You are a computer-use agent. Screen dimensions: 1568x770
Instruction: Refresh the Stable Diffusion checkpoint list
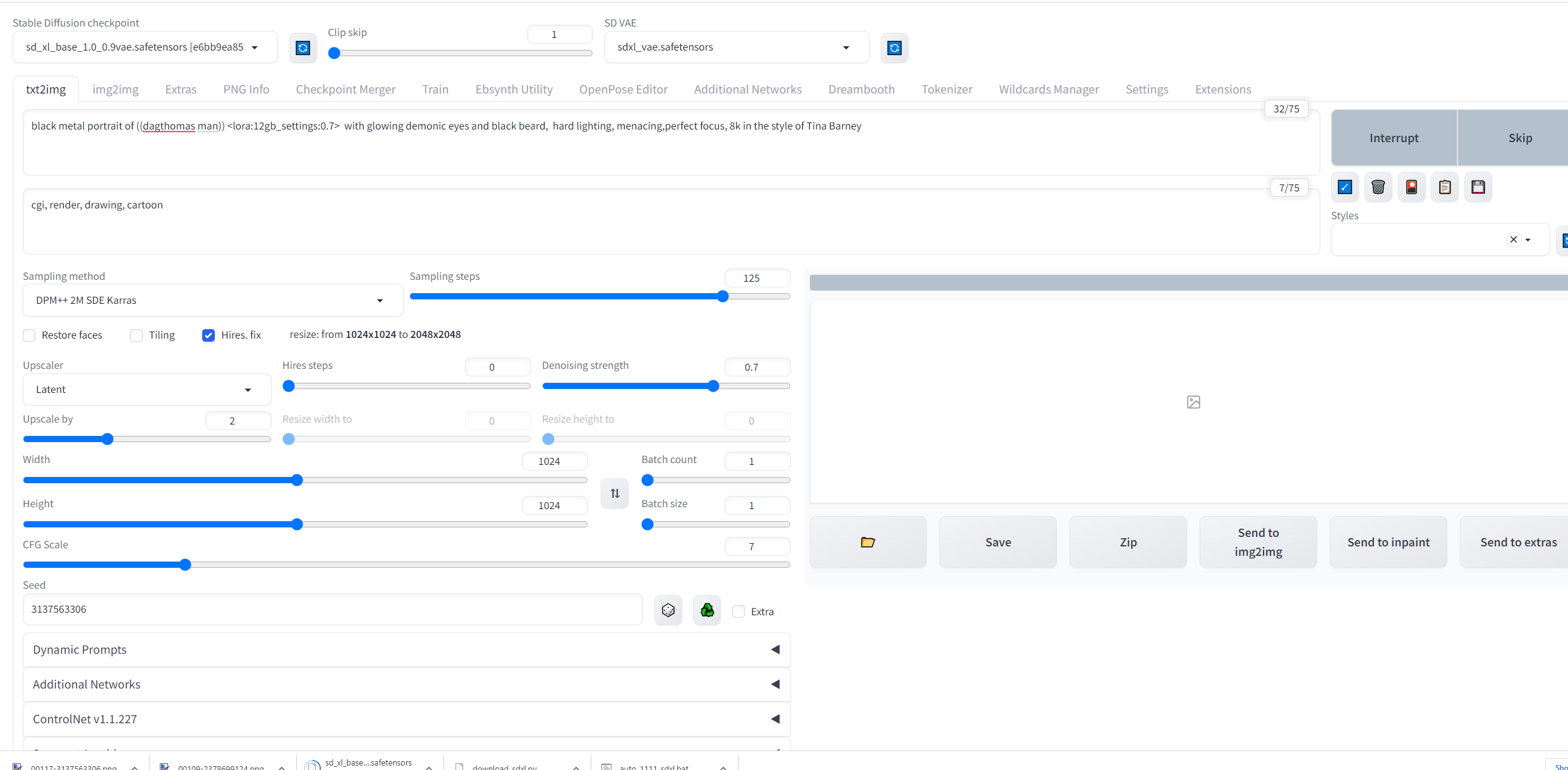303,48
